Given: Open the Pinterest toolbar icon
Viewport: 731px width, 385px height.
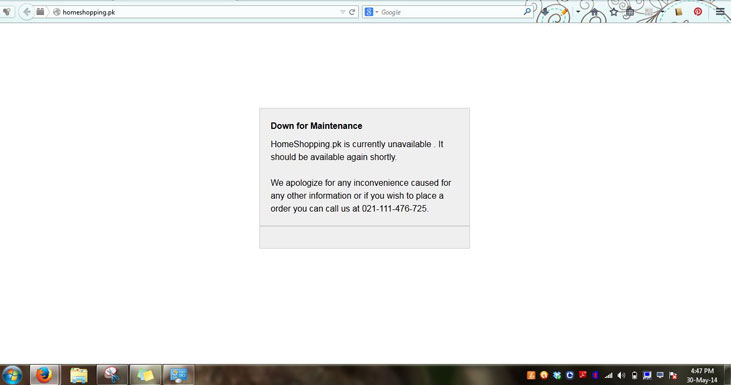Looking at the screenshot, I should tap(697, 12).
